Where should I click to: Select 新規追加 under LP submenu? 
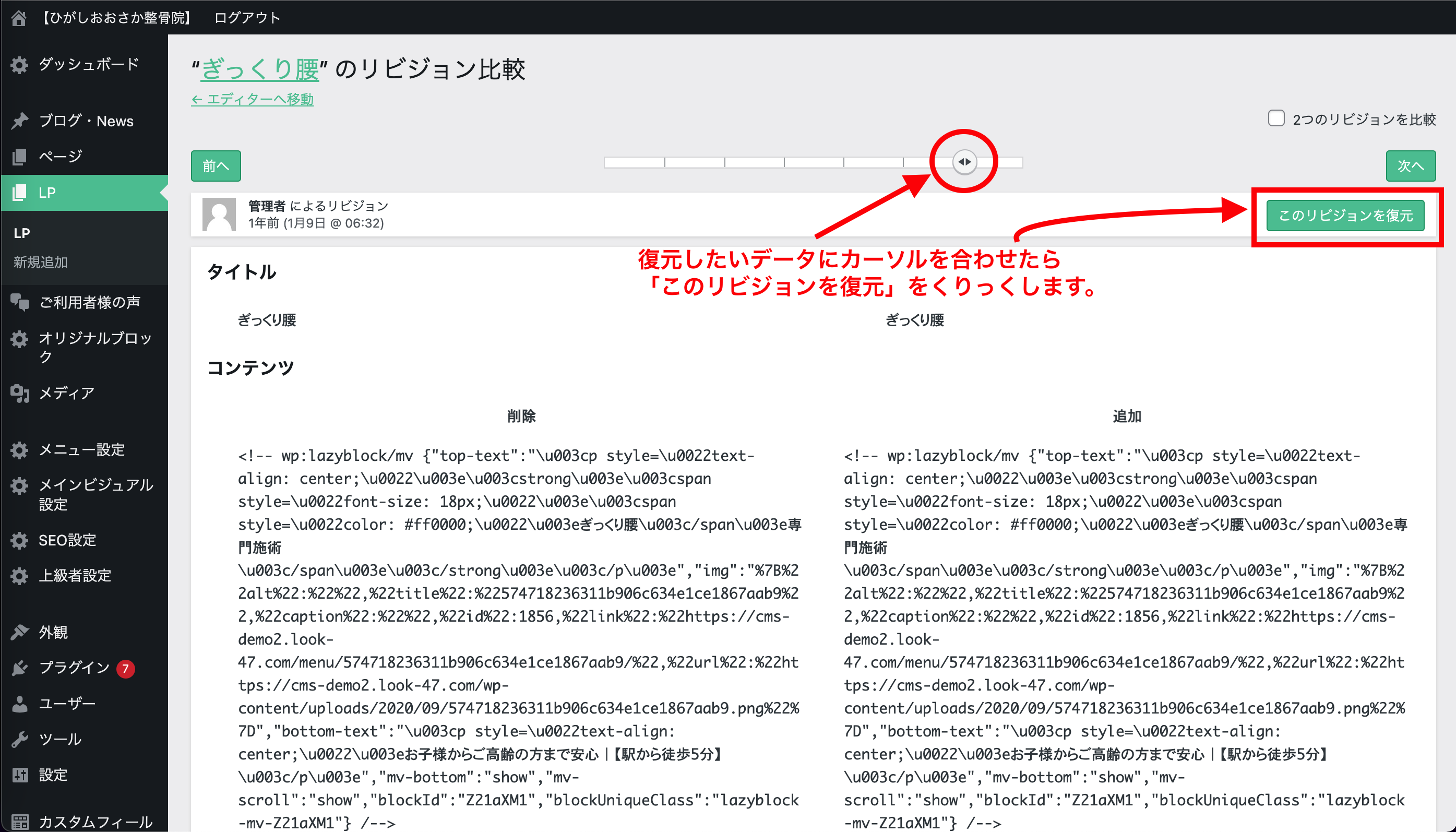(41, 263)
